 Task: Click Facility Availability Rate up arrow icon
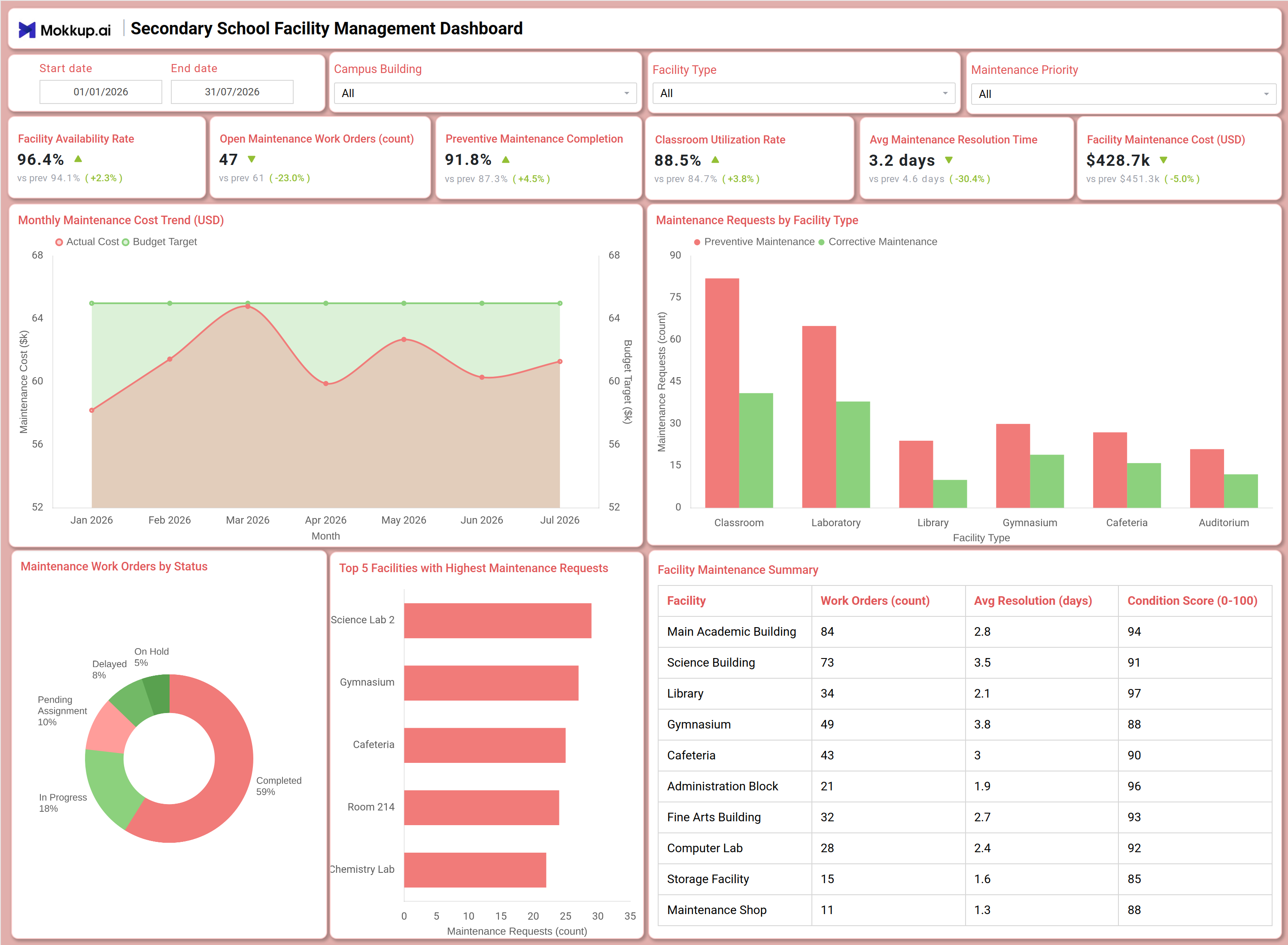click(x=78, y=159)
